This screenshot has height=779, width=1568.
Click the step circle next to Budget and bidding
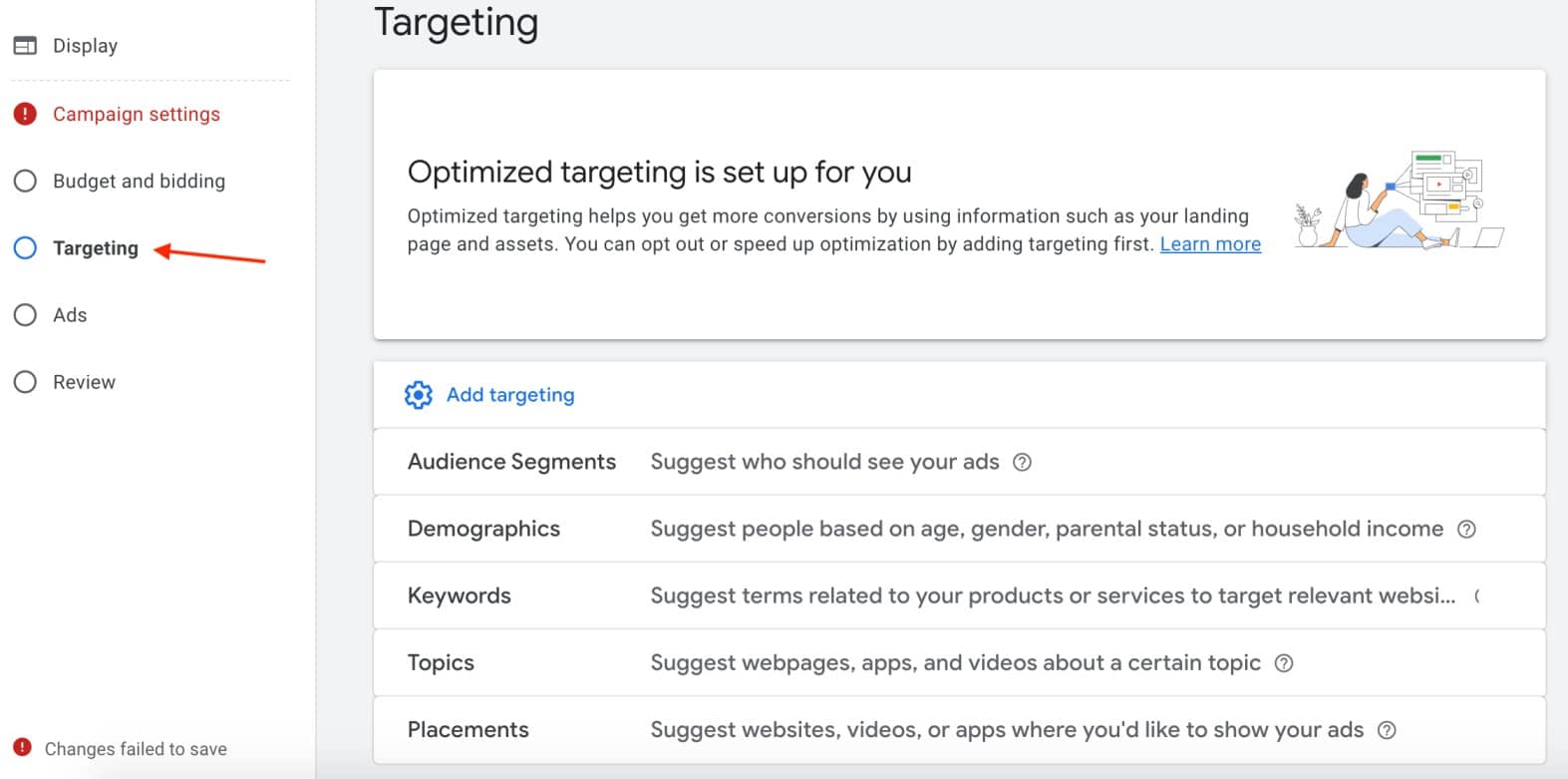[25, 181]
